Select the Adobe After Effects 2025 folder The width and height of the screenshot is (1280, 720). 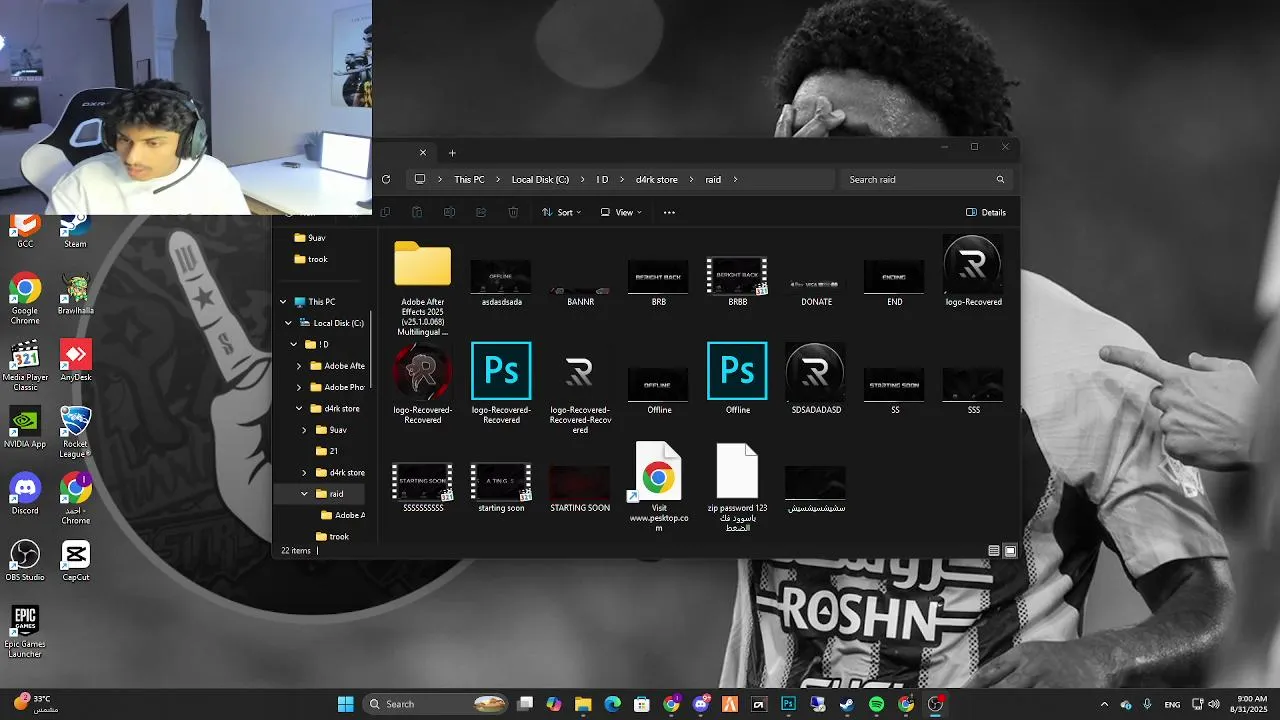[x=423, y=287]
